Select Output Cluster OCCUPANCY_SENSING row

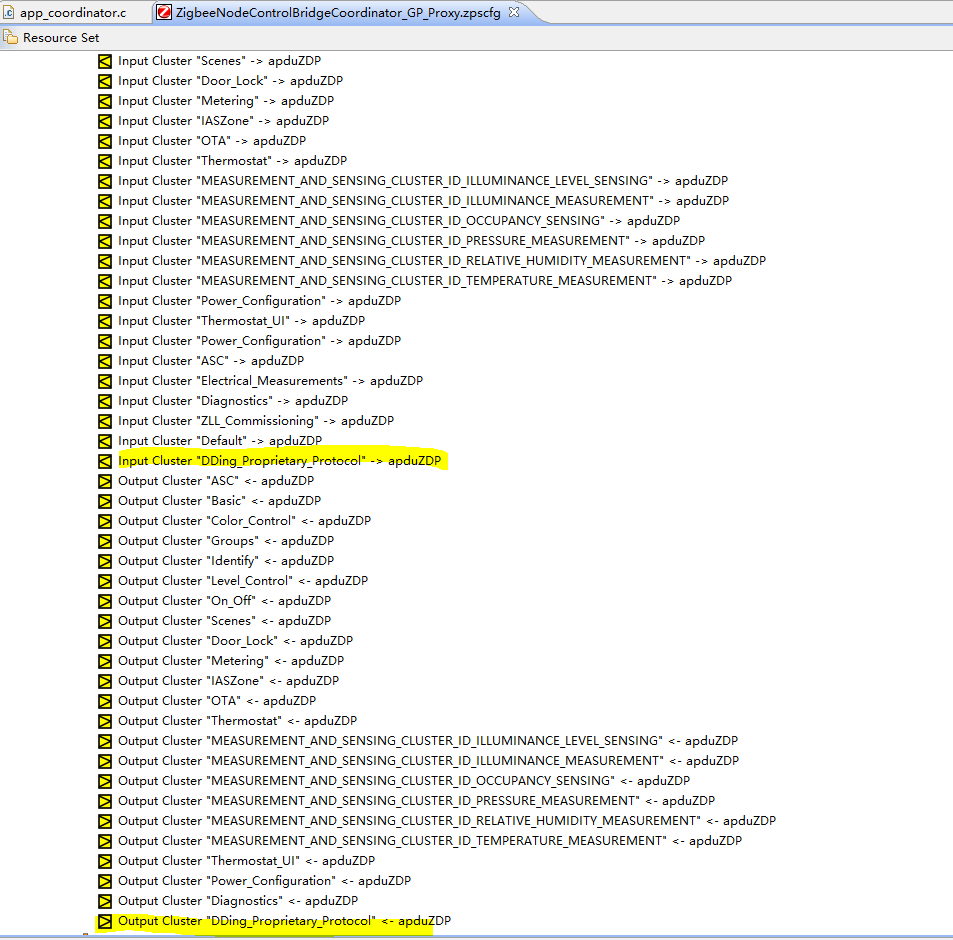pos(394,781)
